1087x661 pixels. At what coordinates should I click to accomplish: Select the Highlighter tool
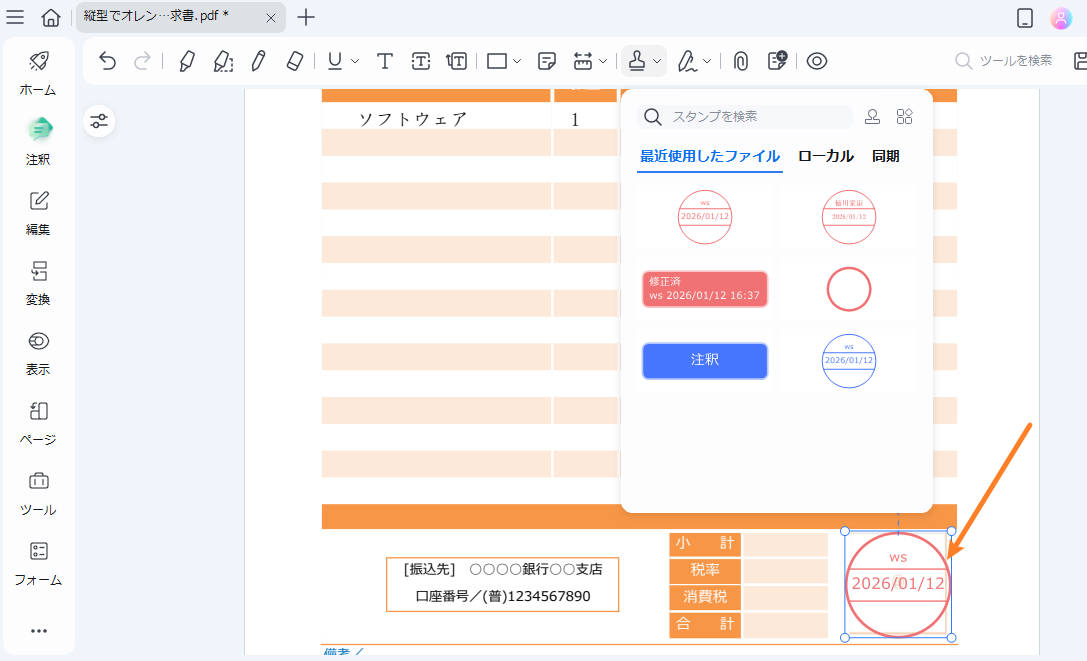(x=186, y=61)
